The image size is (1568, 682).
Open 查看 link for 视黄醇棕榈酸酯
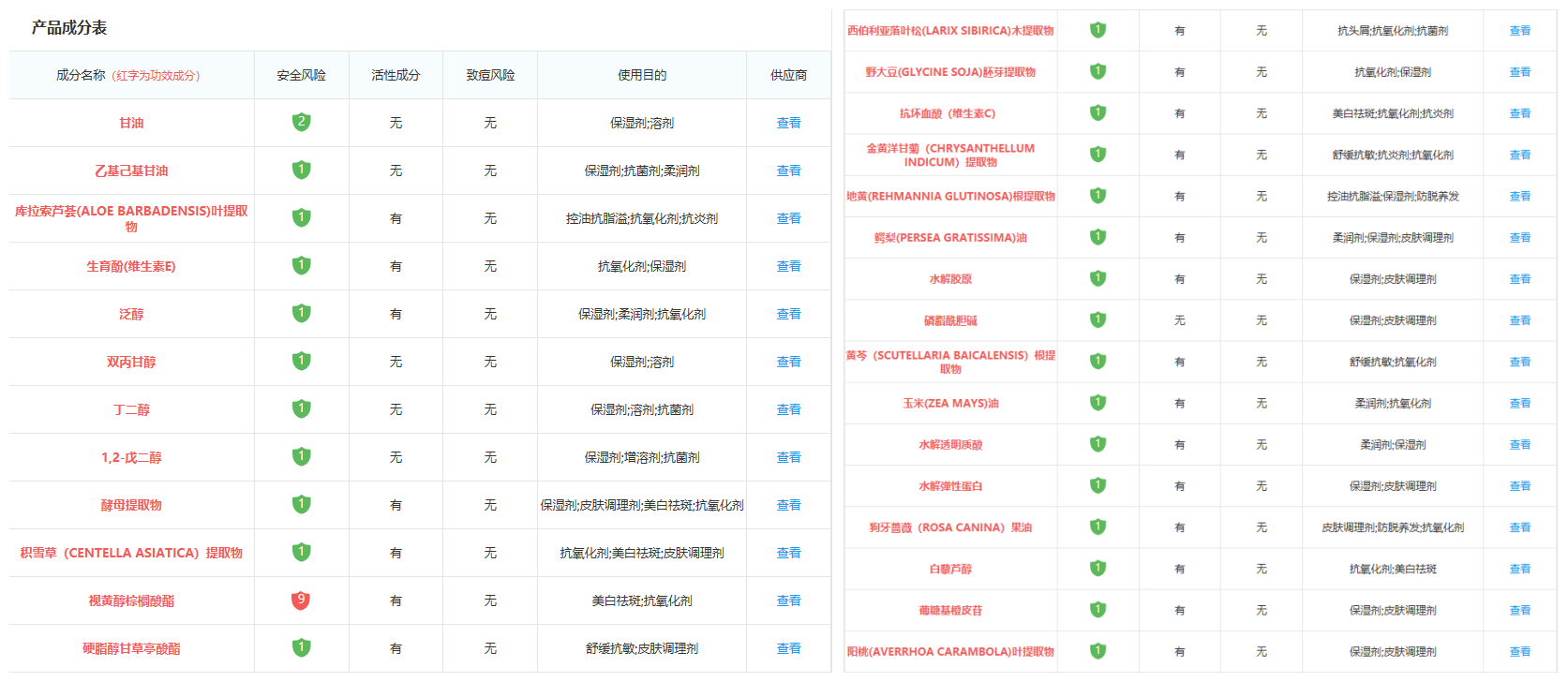click(x=788, y=600)
